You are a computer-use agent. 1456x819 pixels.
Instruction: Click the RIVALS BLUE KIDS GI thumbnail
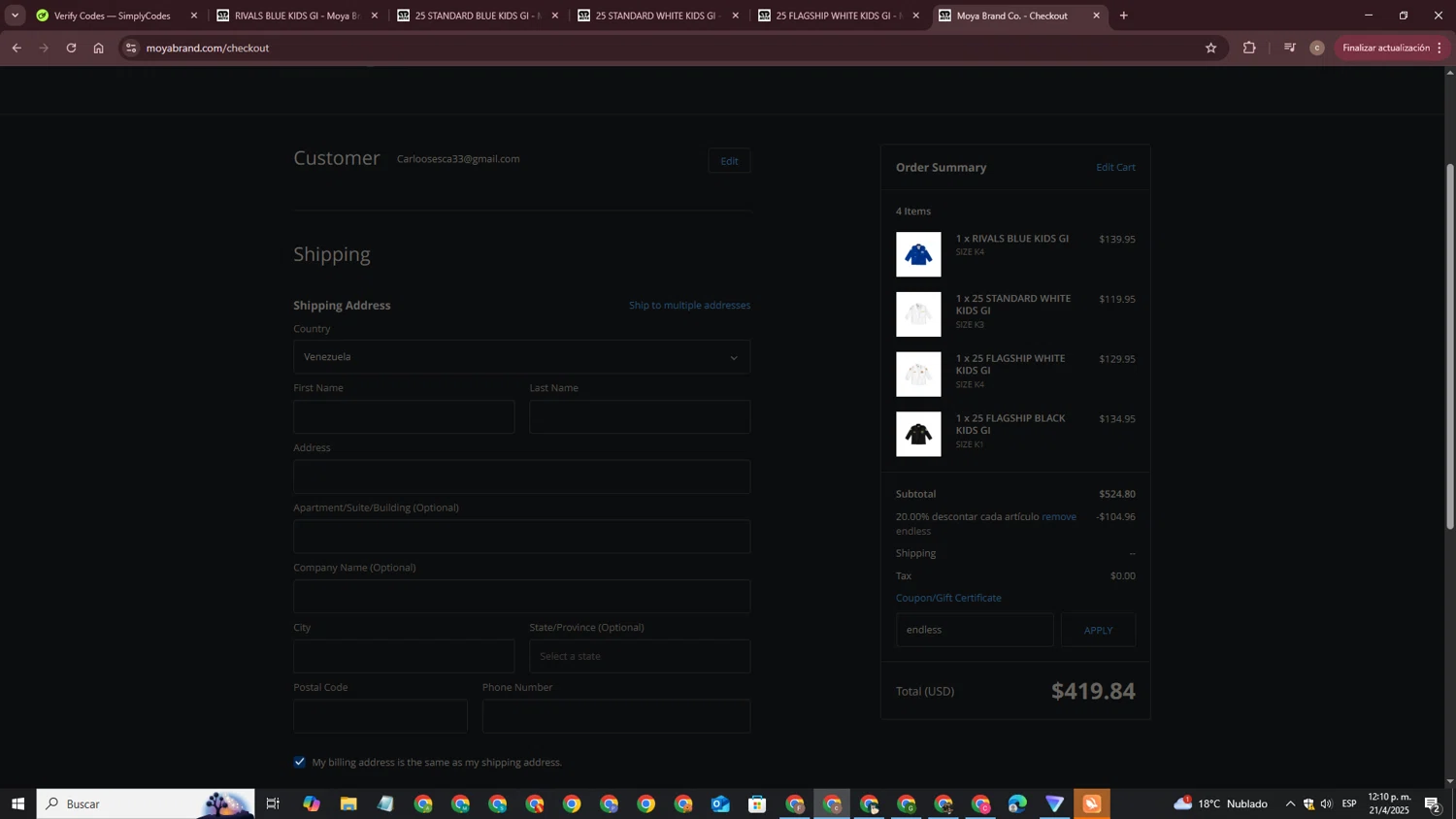(x=918, y=254)
